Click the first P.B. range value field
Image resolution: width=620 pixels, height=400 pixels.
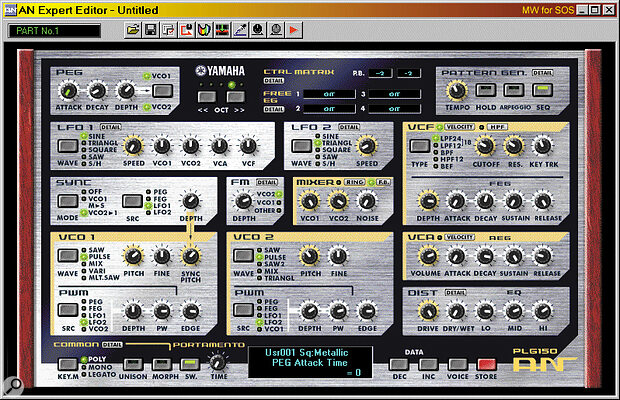(x=380, y=73)
